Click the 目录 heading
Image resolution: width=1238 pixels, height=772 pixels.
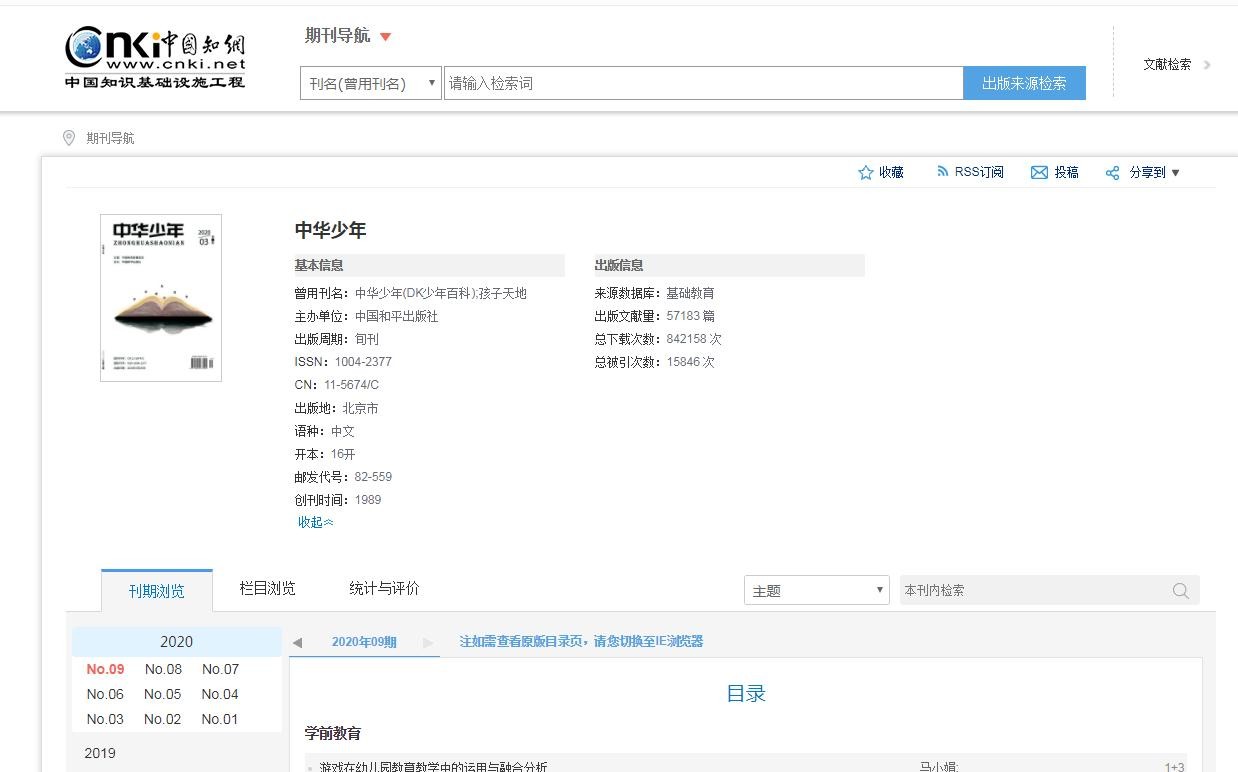[x=746, y=694]
